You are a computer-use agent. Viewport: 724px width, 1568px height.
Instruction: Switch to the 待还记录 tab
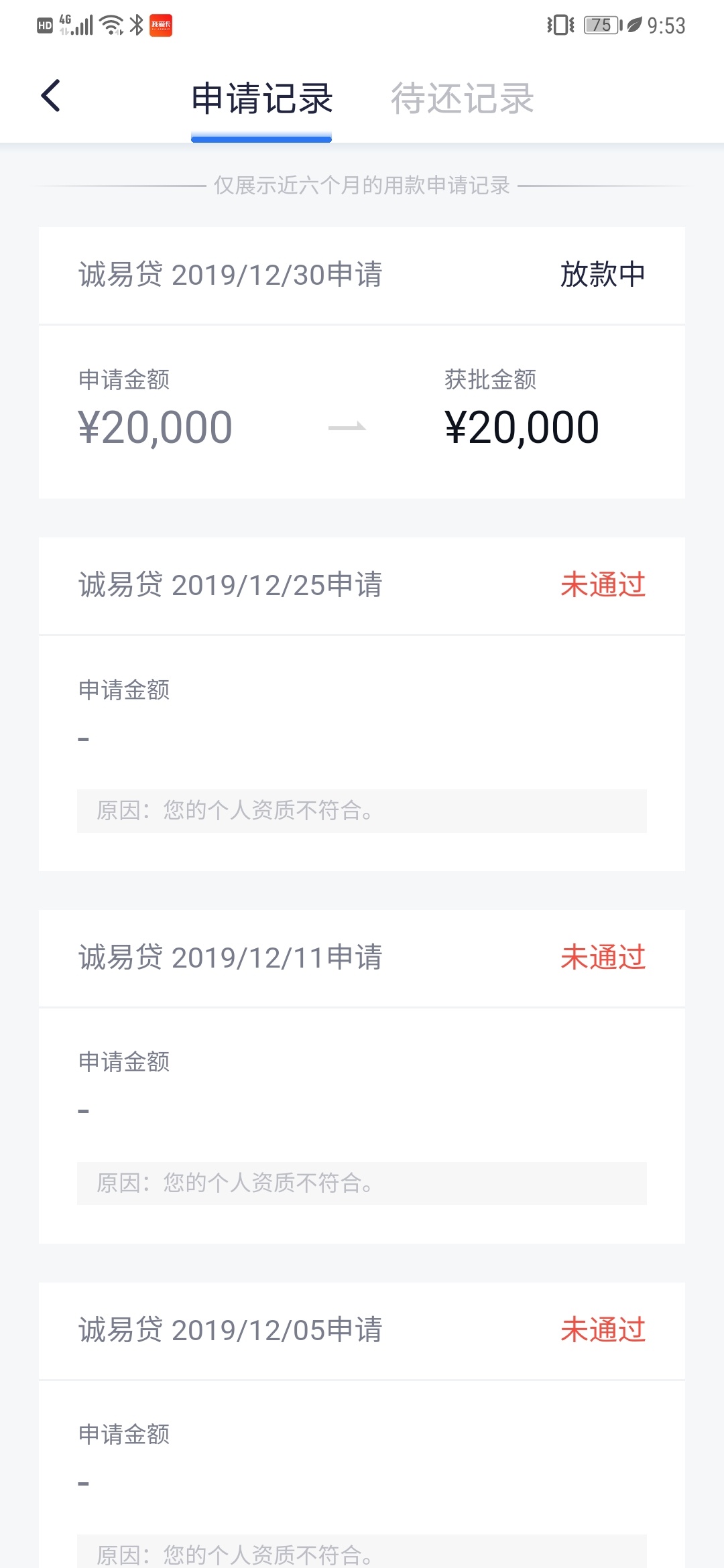[x=462, y=99]
